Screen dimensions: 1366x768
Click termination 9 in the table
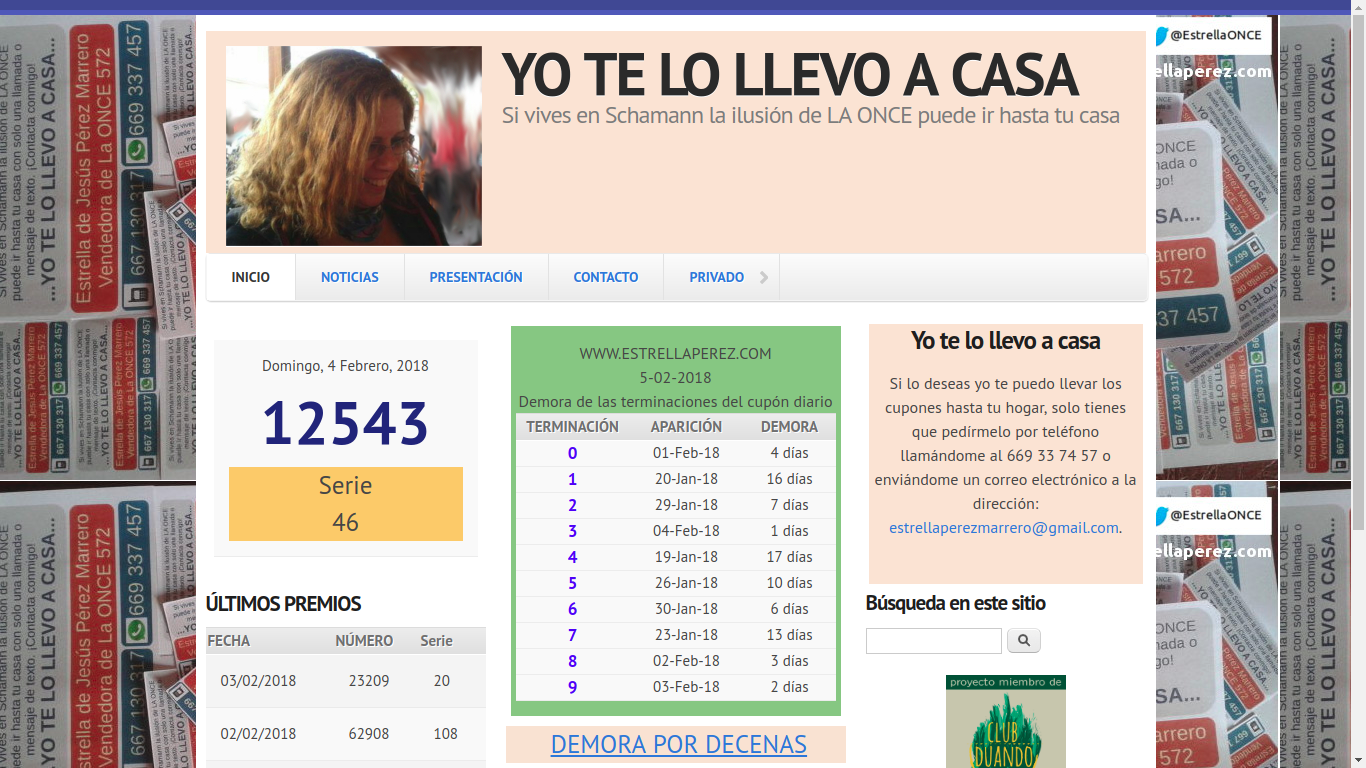[x=572, y=686]
